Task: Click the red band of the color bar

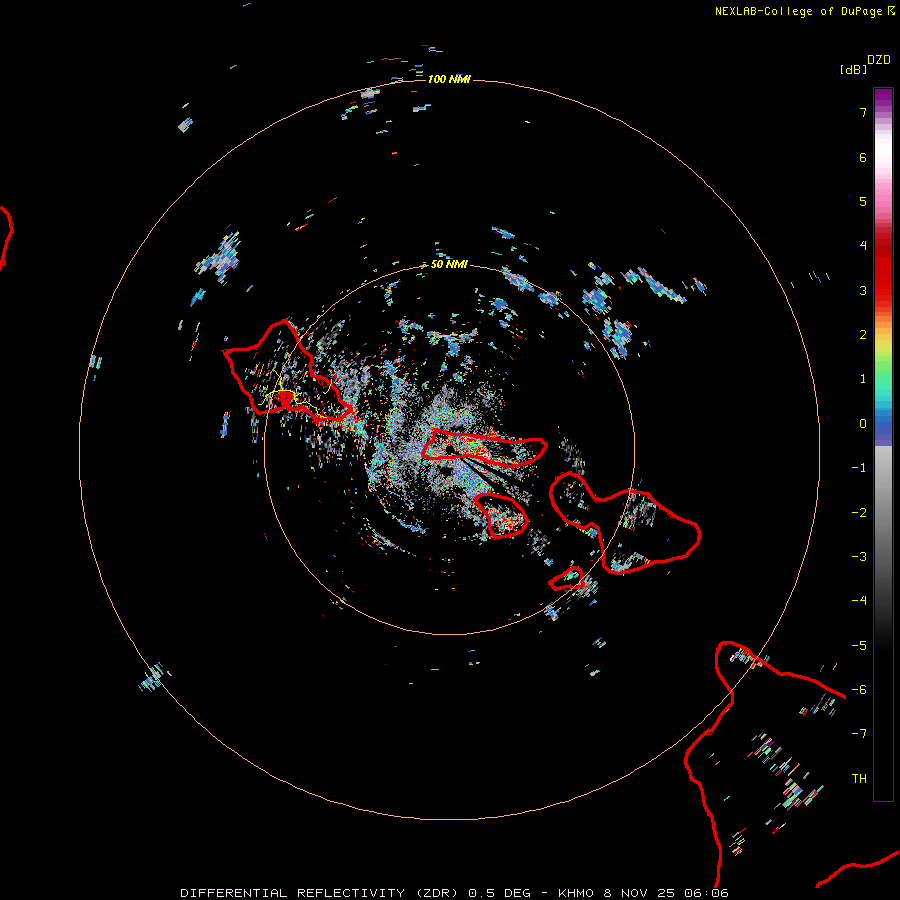Action: coord(883,270)
